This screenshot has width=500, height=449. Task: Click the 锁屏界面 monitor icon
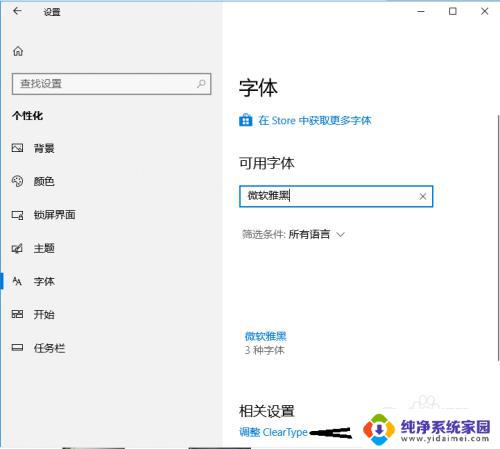[17, 215]
